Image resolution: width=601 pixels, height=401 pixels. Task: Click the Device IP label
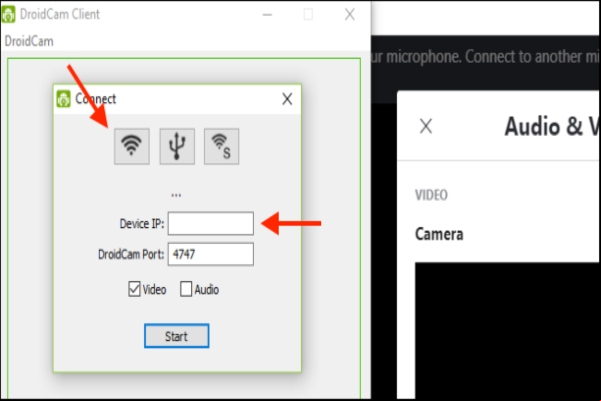pos(142,224)
